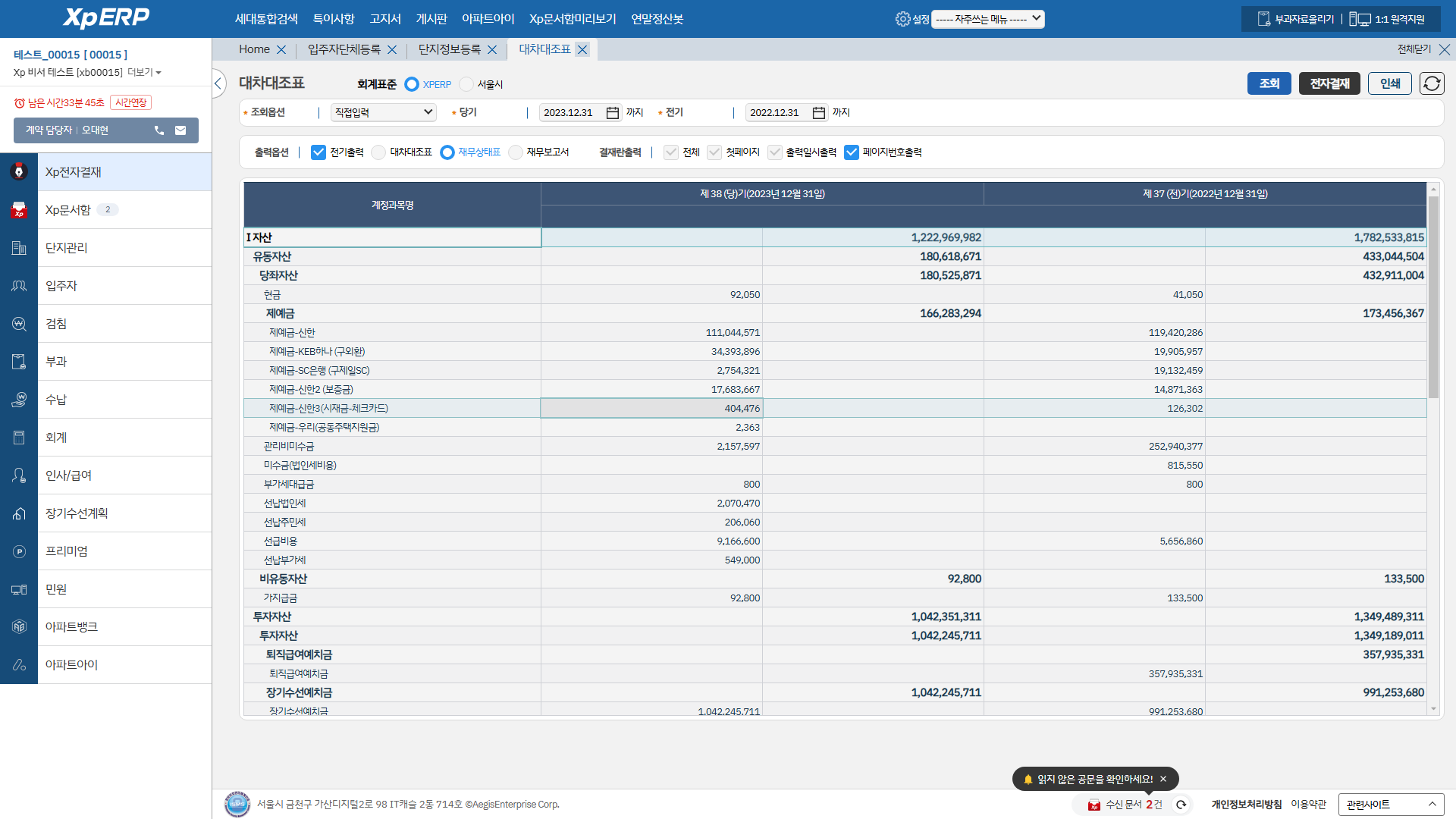The width and height of the screenshot is (1456, 819).
Task: Switch to the 단지정보등록 tab
Action: 450,49
